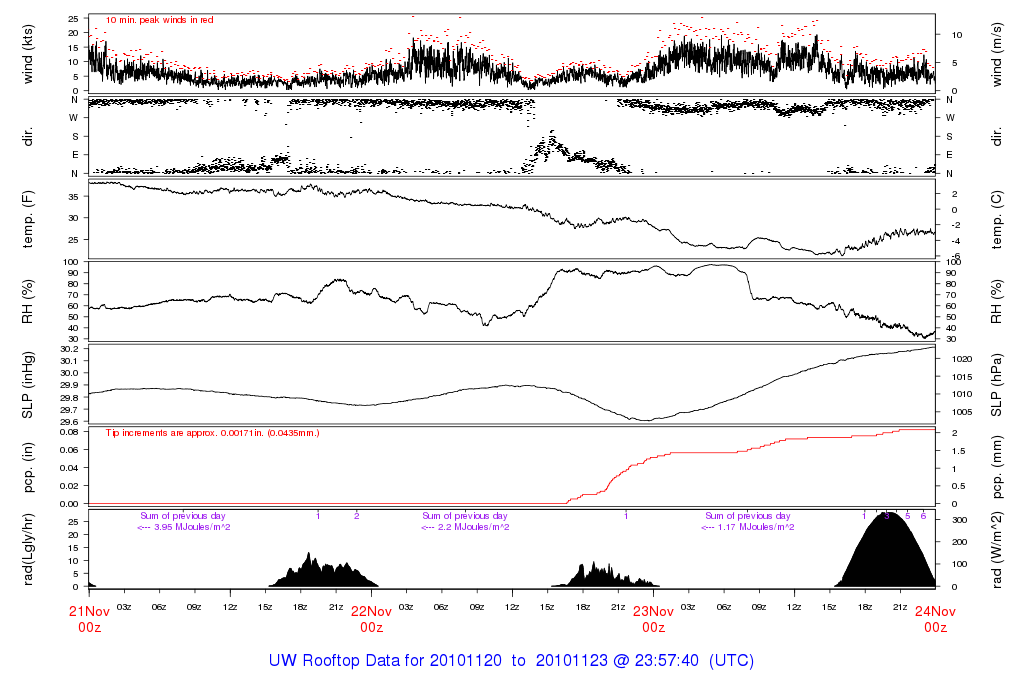The width and height of the screenshot is (1024, 700).
Task: Click the '3.95 MJoules/m^2' radiation sum
Action: 191,527
